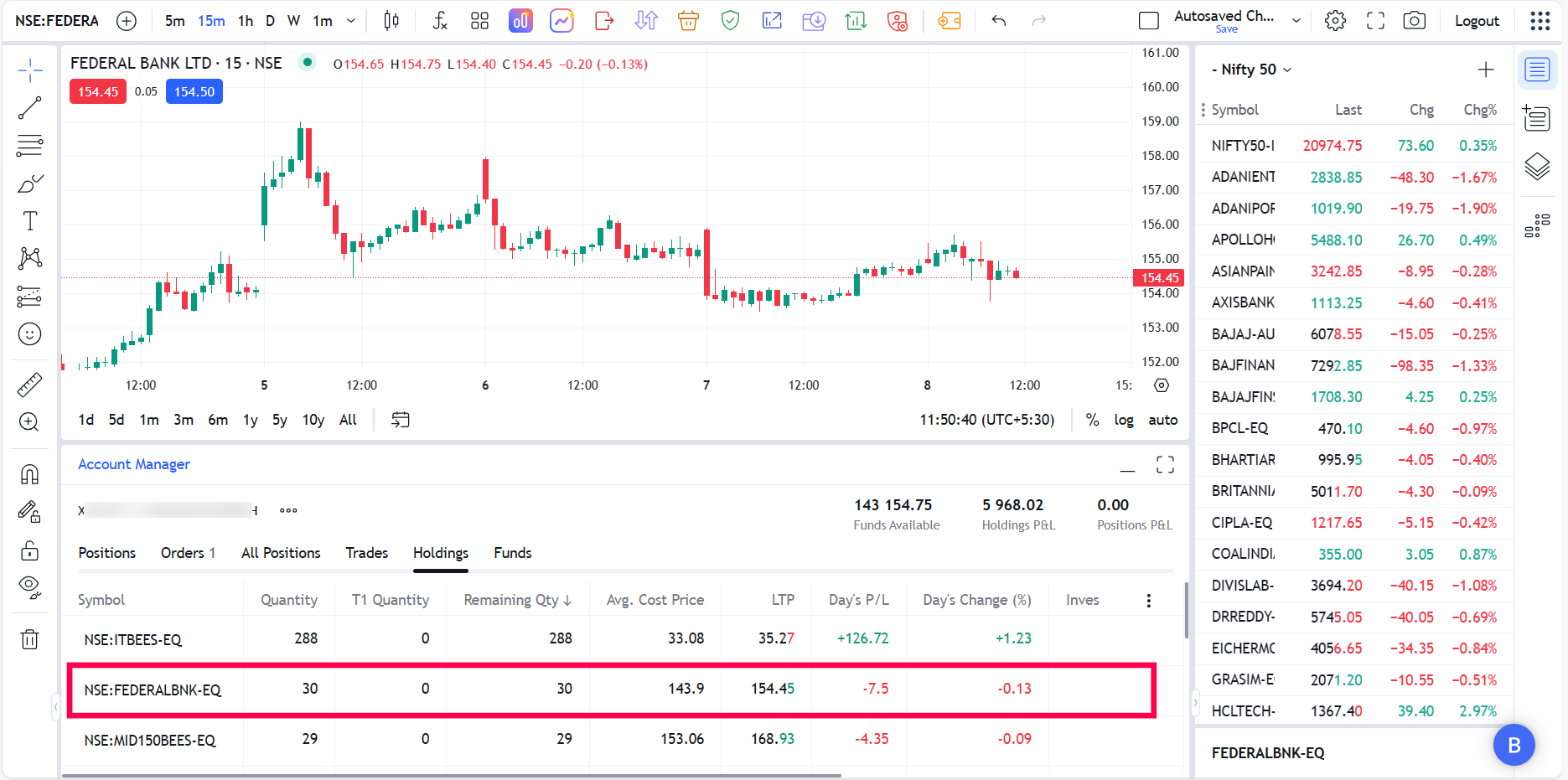Screen dimensions: 1568x780
Task: Select the 1h timeframe
Action: click(x=246, y=21)
